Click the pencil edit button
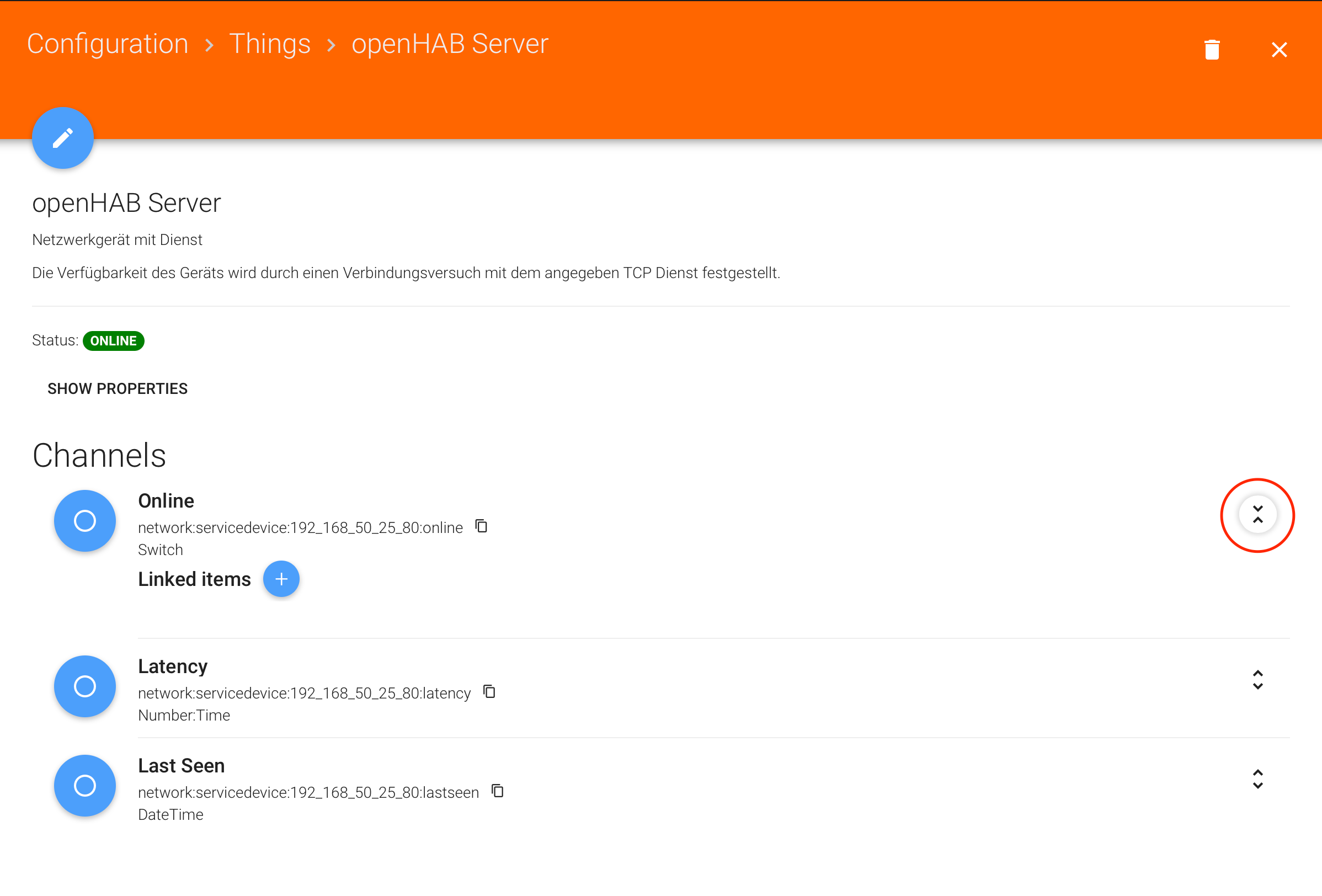This screenshot has height=896, width=1322. point(62,138)
